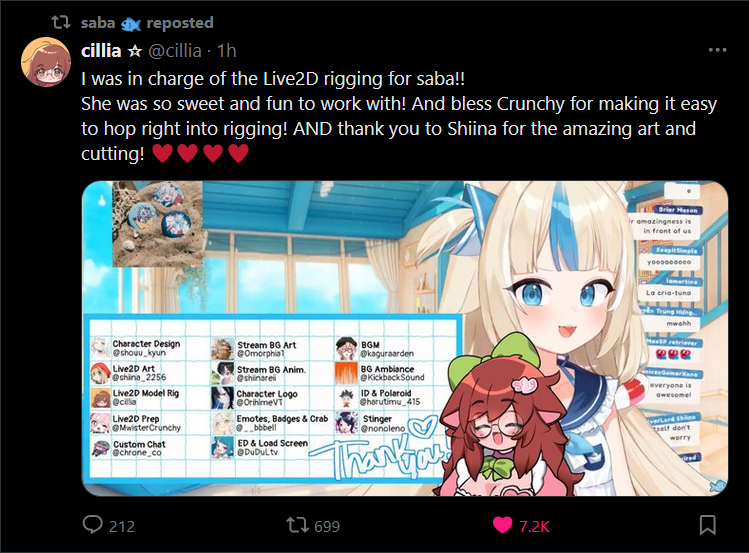This screenshot has width=749, height=553.
Task: Click the 7.2K likes count
Action: click(535, 526)
